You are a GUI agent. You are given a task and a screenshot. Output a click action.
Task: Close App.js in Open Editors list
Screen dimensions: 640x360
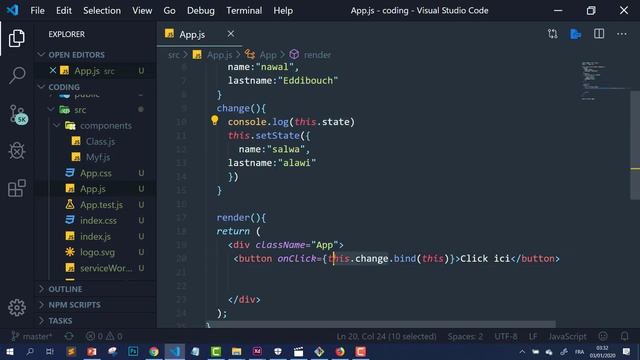[53, 71]
